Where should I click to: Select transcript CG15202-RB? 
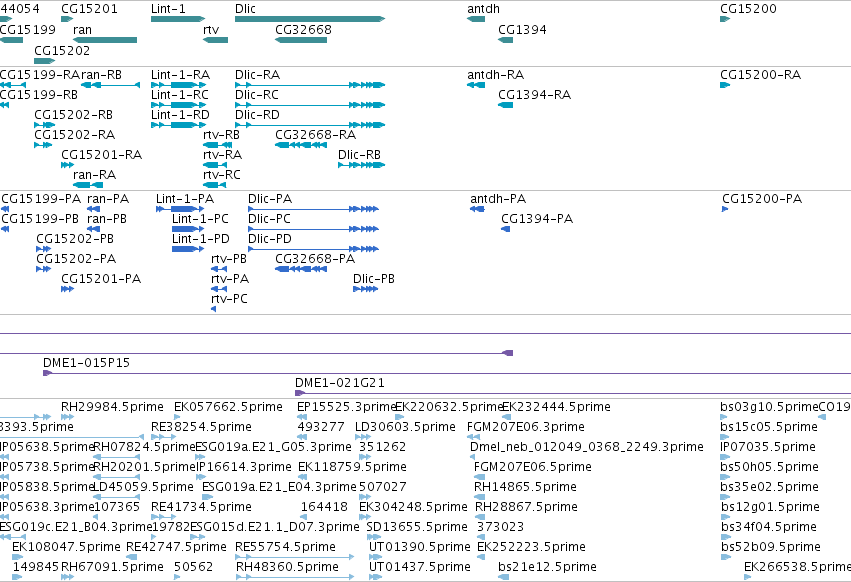(45, 125)
